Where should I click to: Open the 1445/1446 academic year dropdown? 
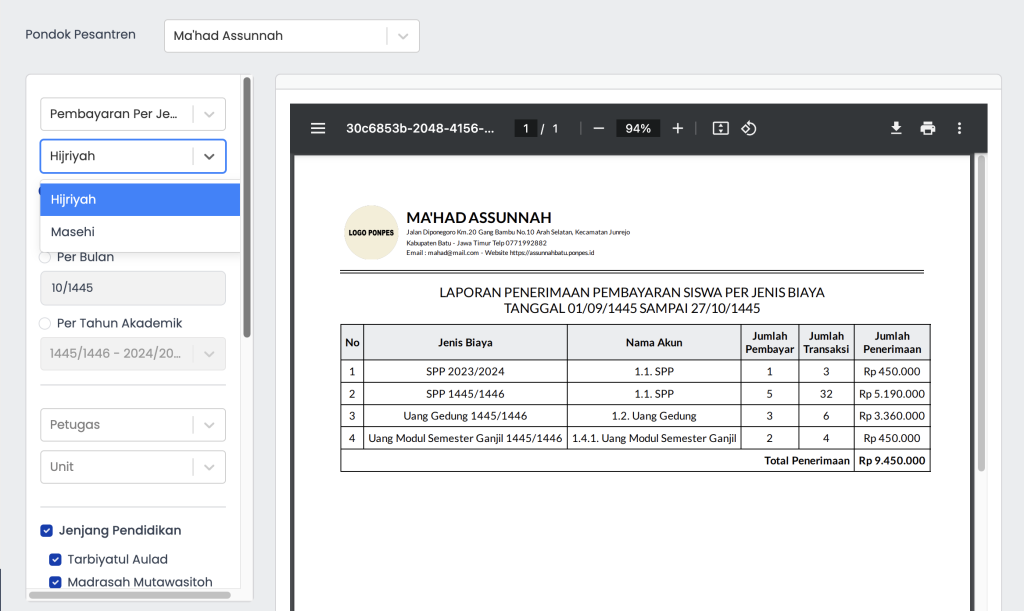[x=133, y=354]
